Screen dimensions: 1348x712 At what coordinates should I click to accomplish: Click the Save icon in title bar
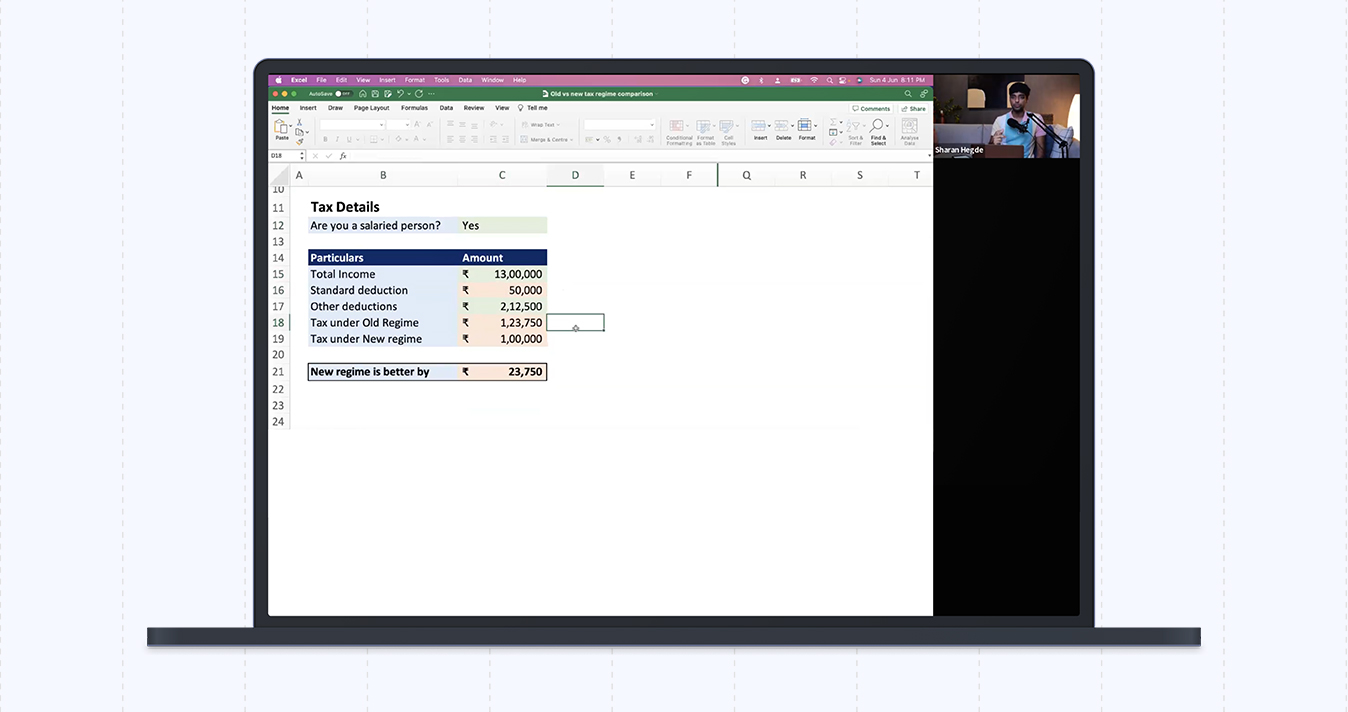376,93
